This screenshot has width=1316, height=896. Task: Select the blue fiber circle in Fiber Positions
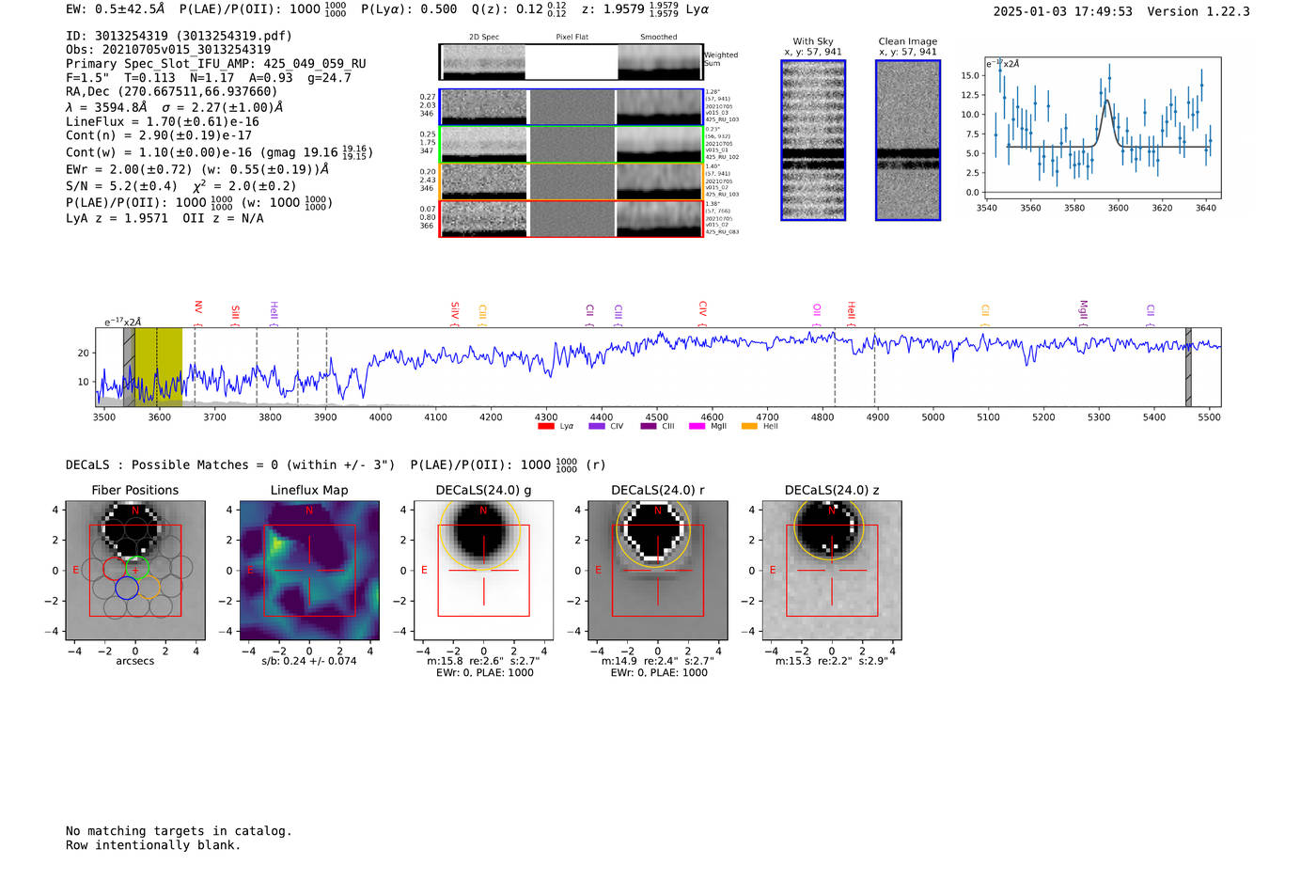click(127, 589)
